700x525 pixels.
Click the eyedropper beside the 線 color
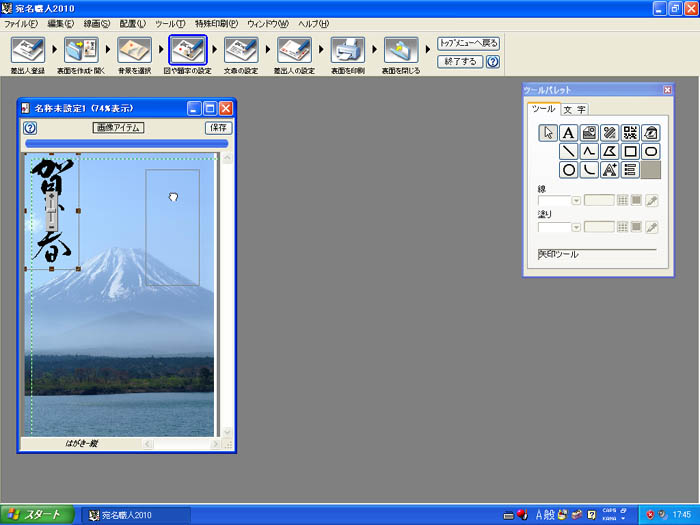coord(652,200)
